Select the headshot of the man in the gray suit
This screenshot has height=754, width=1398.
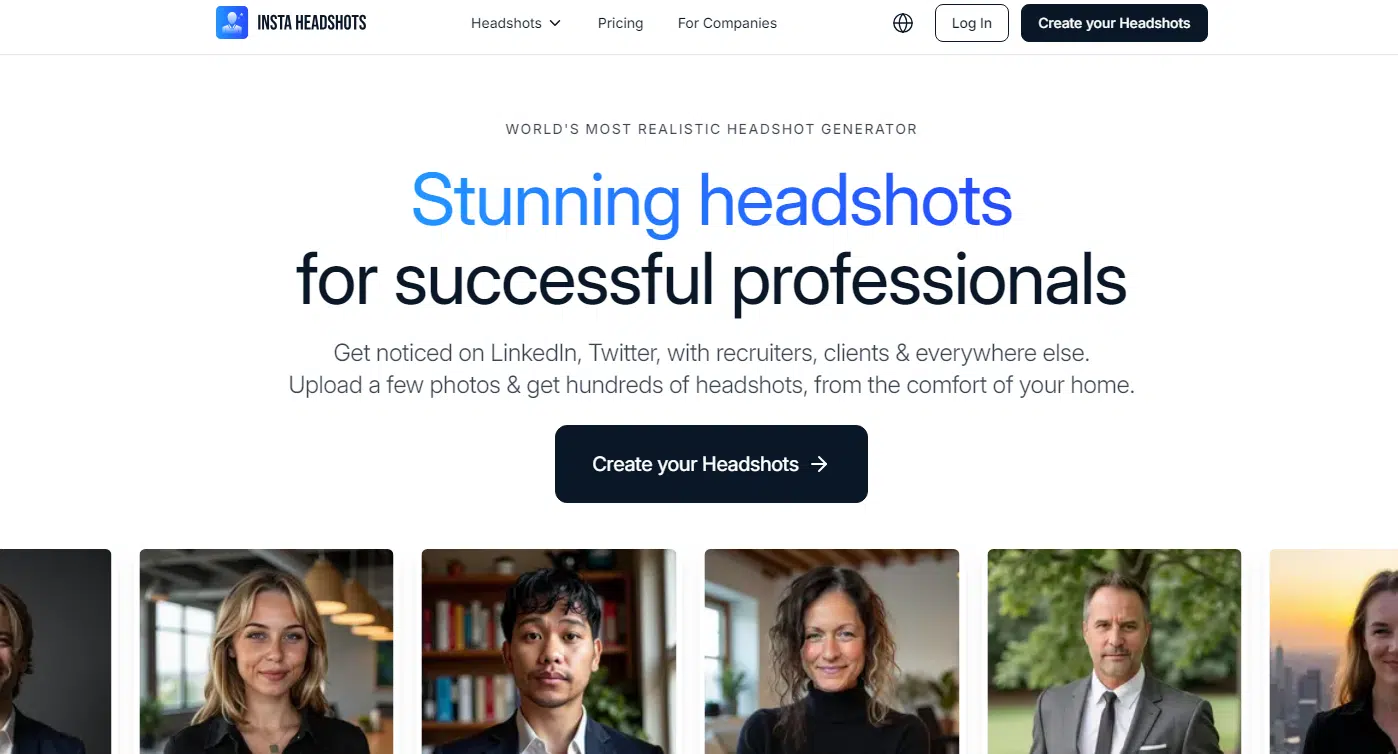coord(1114,651)
